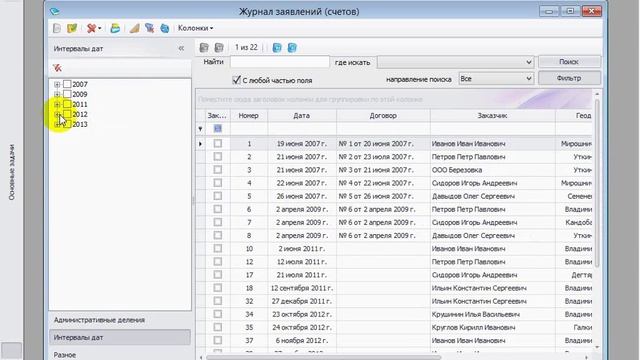Viewport: 640px width, 360px height.
Task: Click the clear filter icon above the year tree
Action: tap(57, 68)
